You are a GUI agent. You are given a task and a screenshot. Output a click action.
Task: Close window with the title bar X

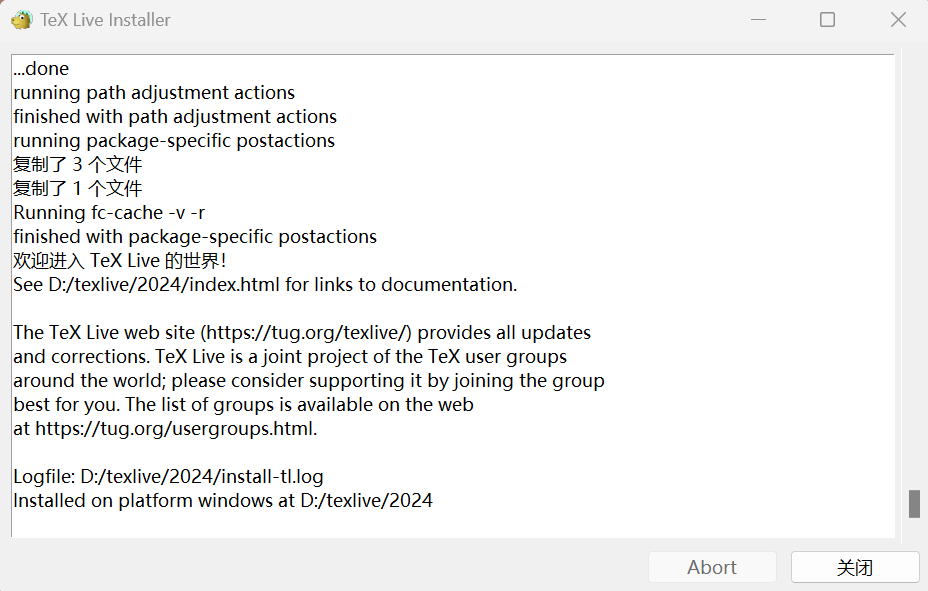click(898, 20)
